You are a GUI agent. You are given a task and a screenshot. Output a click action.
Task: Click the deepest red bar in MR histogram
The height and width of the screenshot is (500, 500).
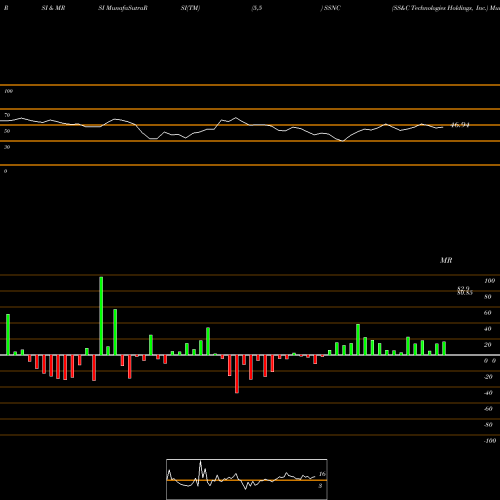coord(237,374)
